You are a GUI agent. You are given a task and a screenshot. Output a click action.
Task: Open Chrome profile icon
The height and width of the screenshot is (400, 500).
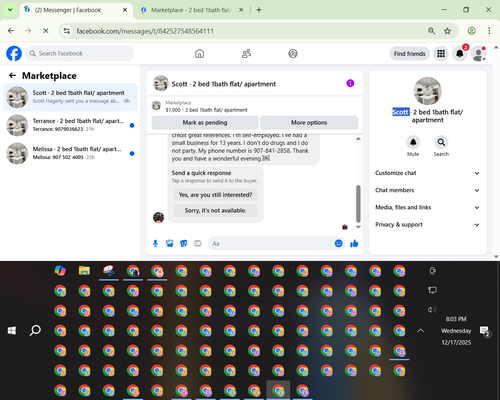pyautogui.click(x=471, y=31)
